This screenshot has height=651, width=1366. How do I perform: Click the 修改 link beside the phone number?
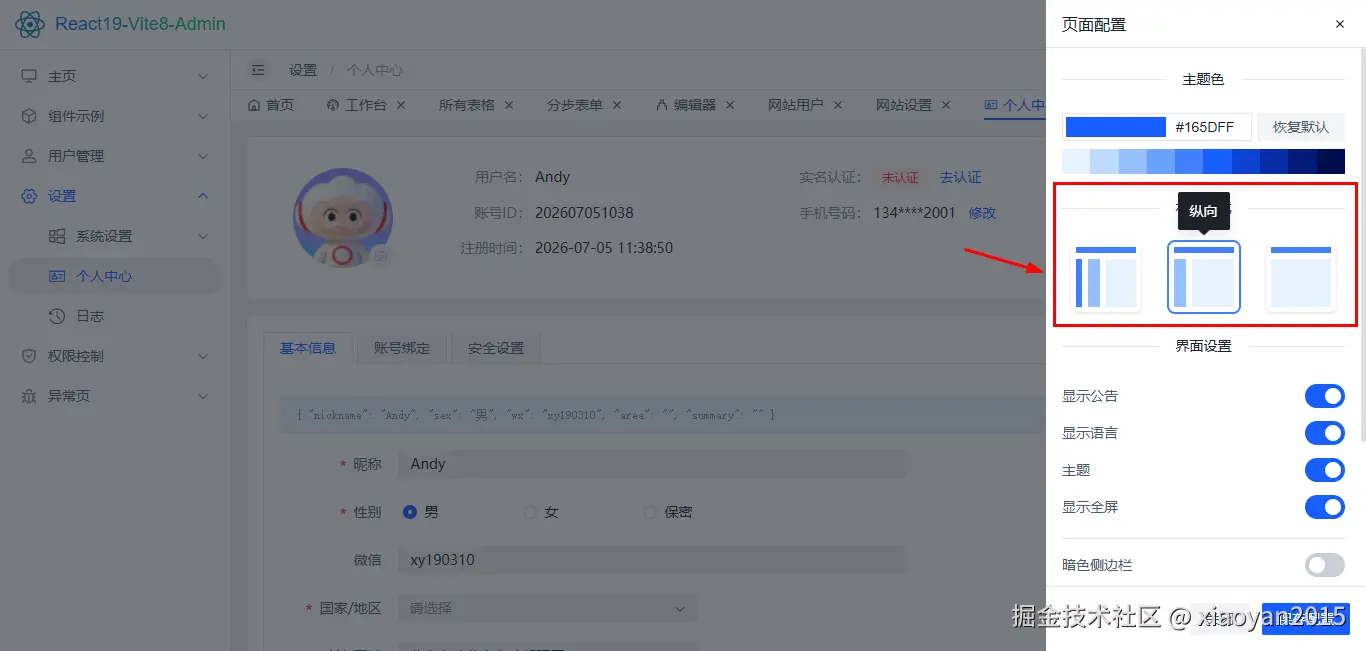982,213
